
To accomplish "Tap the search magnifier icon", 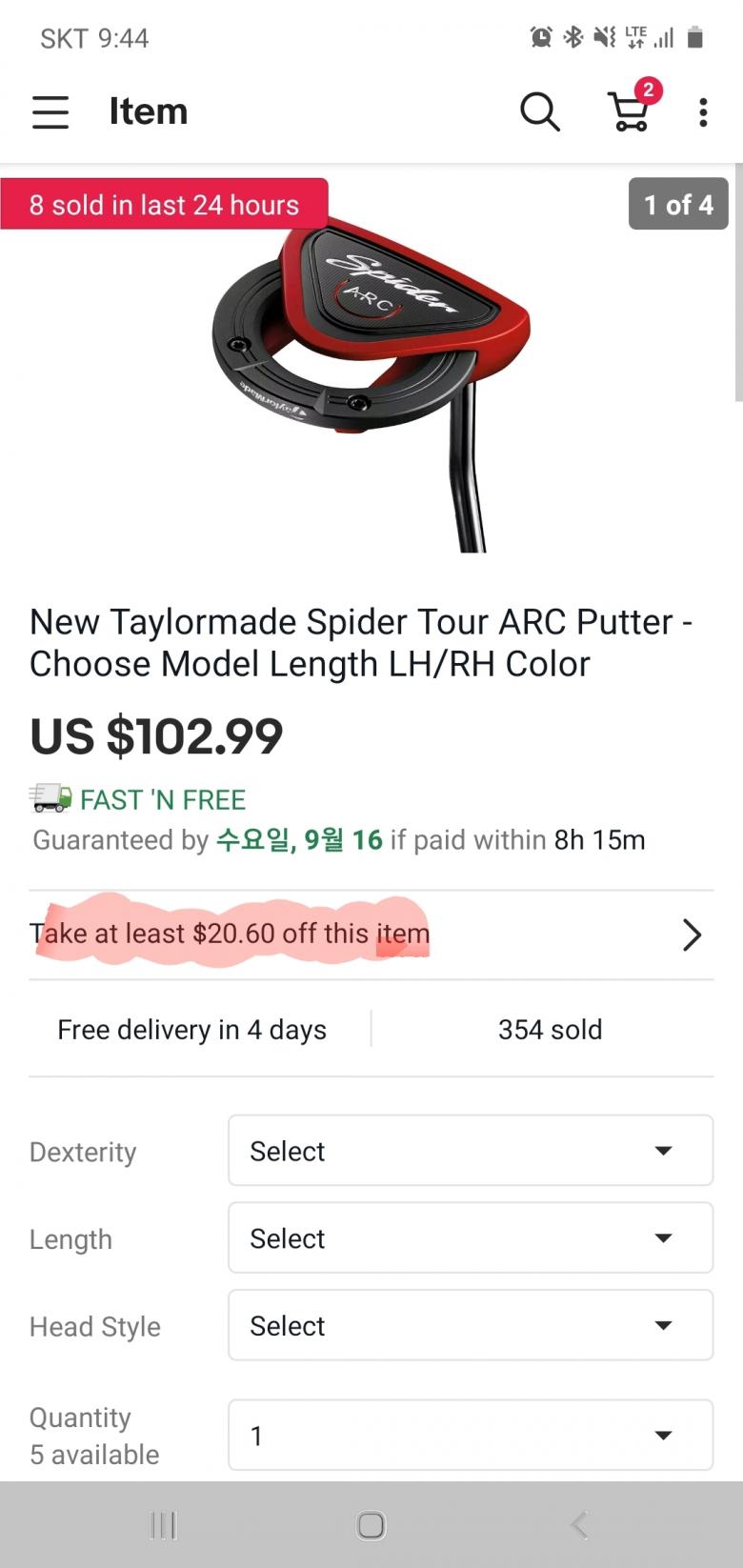I will coord(539,111).
